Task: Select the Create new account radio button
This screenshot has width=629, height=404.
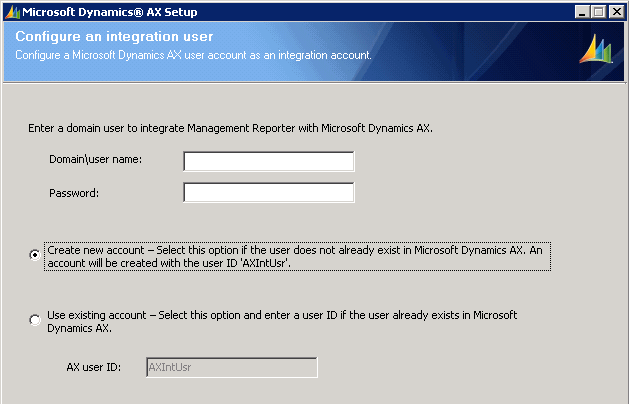Action: 36,255
